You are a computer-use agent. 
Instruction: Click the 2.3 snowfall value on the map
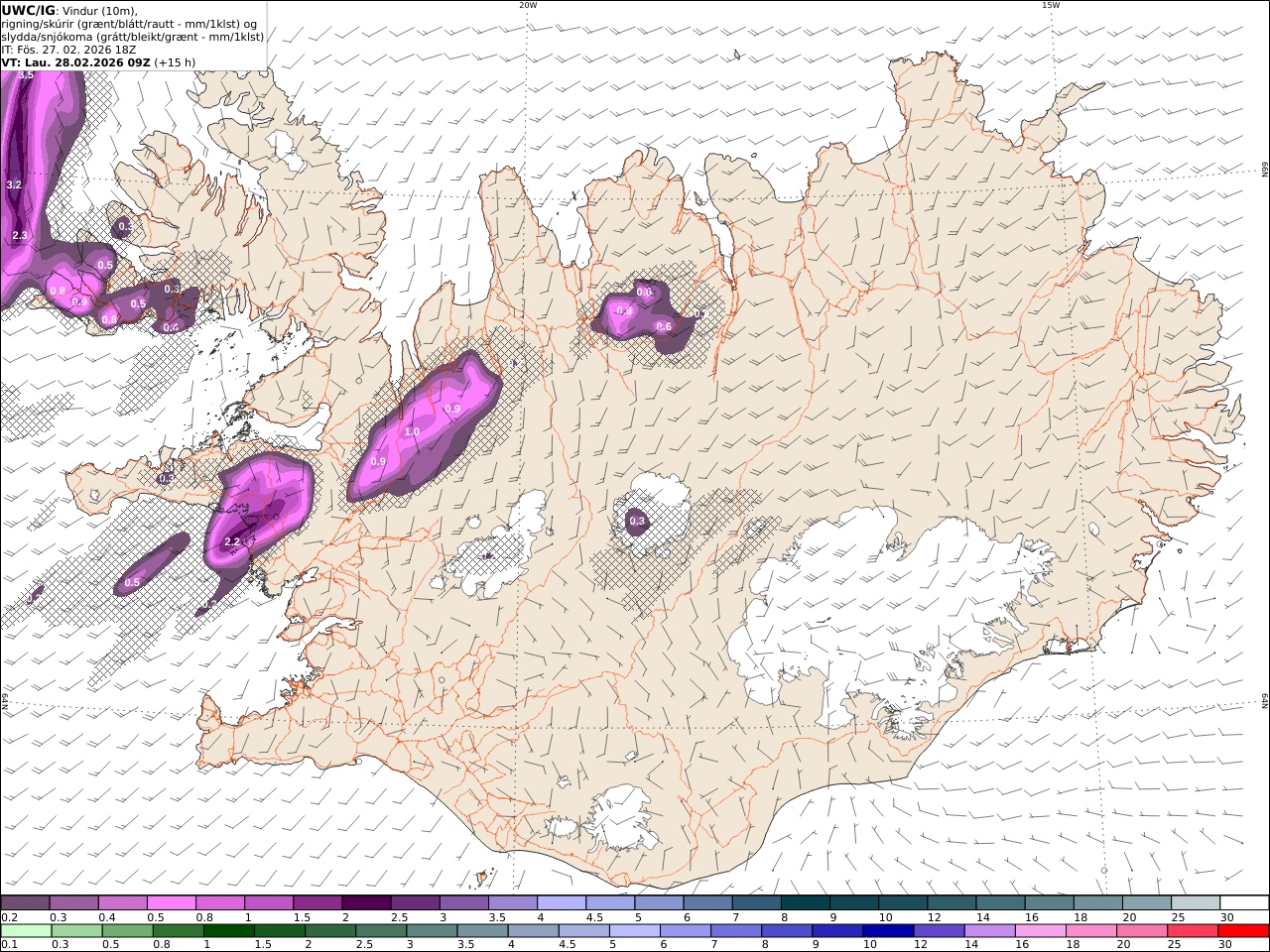pos(20,235)
